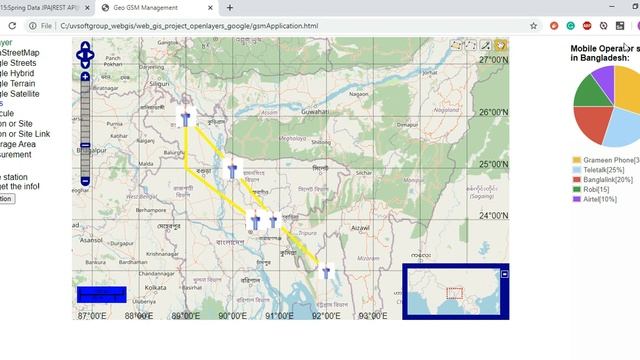
Task: Open the red ABP AdBlock extension icon
Action: click(587, 26)
